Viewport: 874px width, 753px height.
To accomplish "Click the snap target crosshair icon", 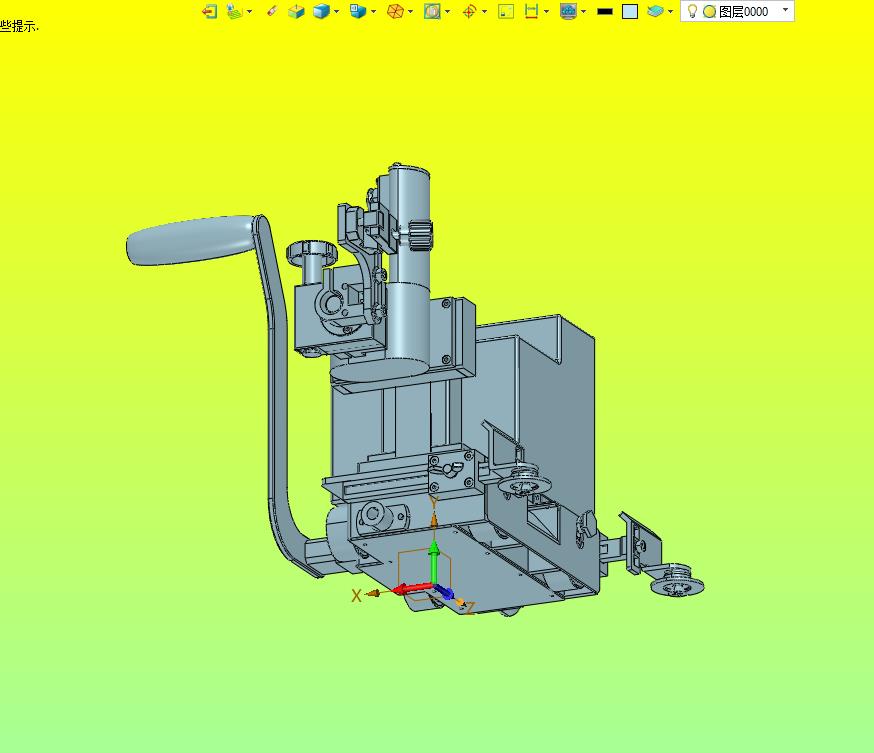I will (469, 11).
